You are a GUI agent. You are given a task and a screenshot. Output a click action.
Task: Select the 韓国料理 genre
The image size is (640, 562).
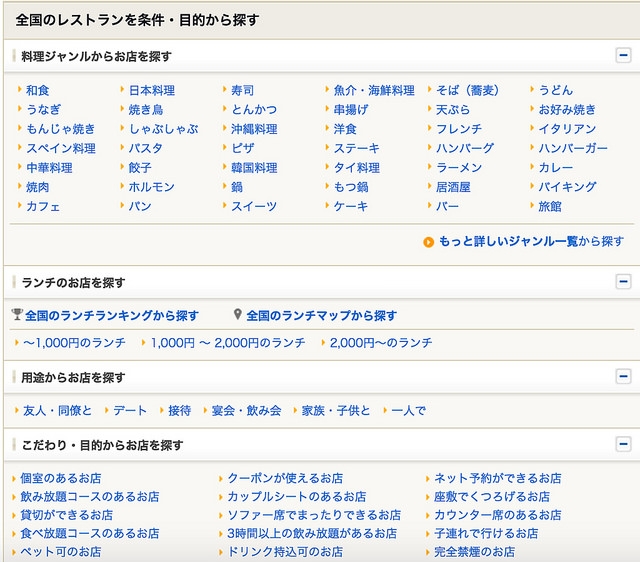[254, 168]
